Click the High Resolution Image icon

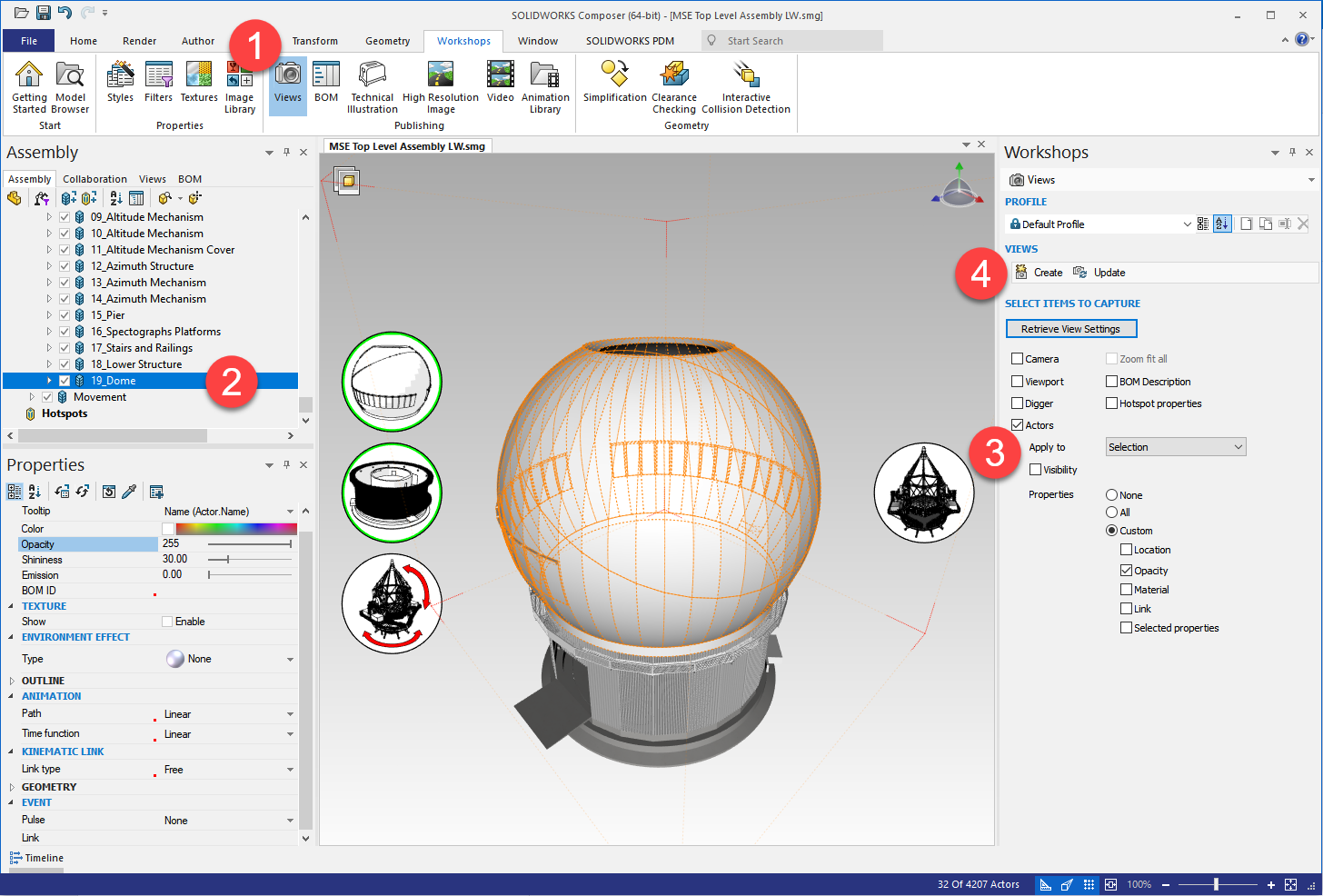440,87
